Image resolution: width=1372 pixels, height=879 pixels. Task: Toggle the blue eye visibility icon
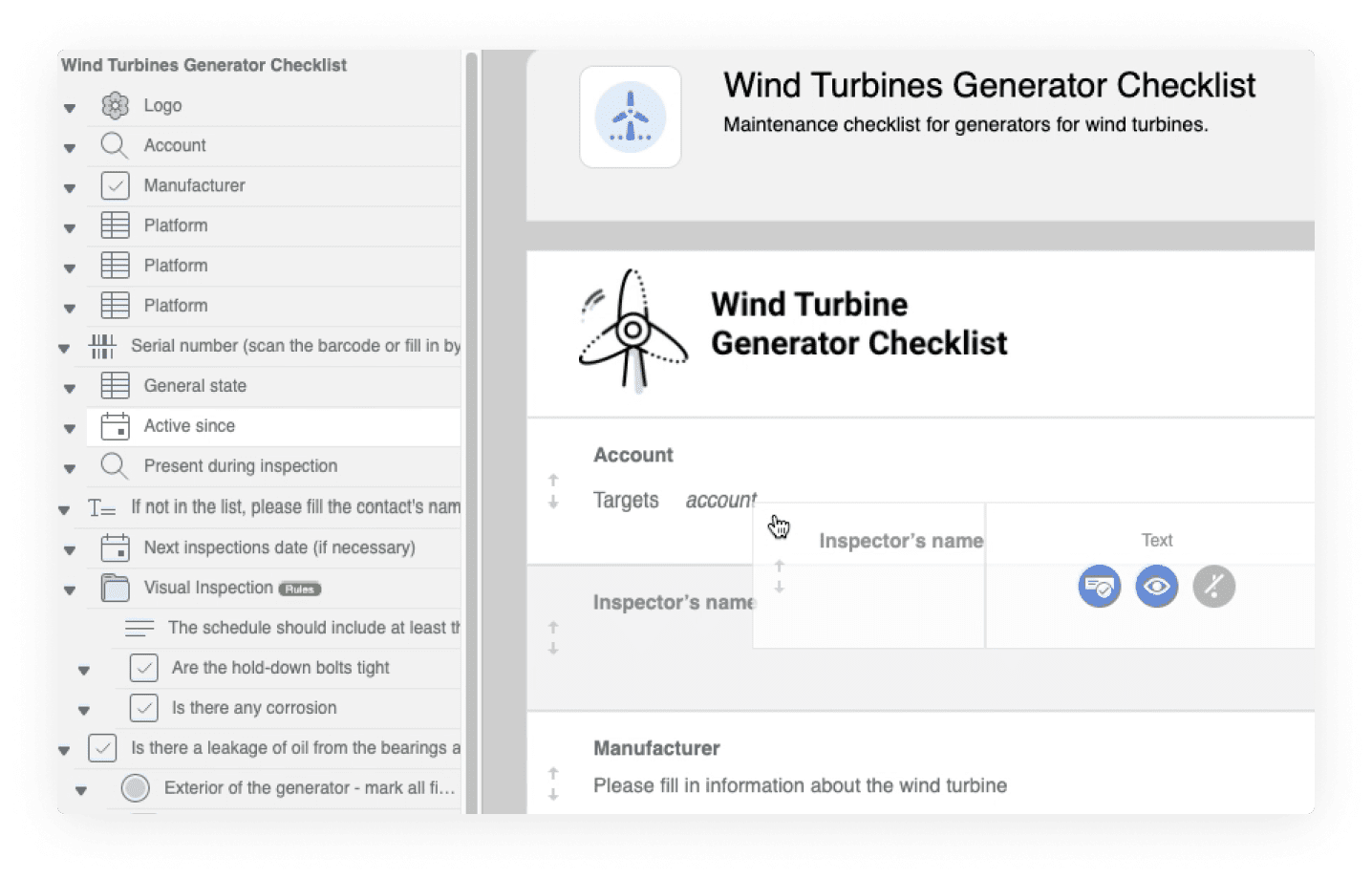1156,587
